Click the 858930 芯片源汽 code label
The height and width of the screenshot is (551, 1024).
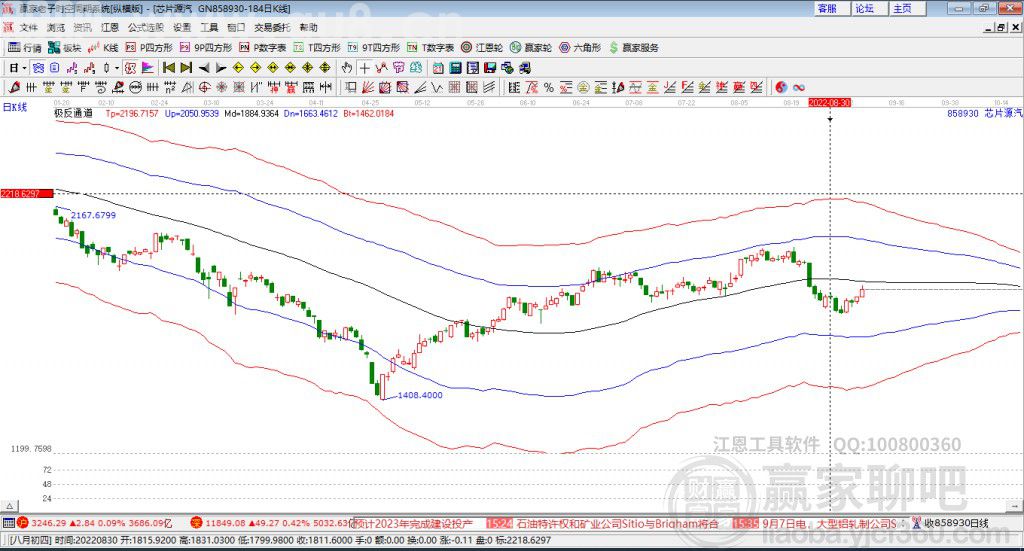pyautogui.click(x=985, y=113)
